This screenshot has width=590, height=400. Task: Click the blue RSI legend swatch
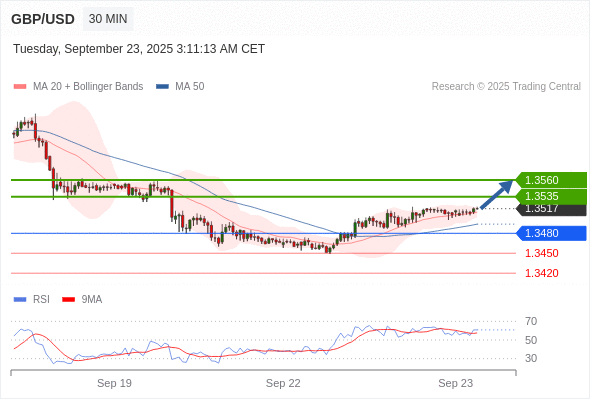tap(20, 300)
